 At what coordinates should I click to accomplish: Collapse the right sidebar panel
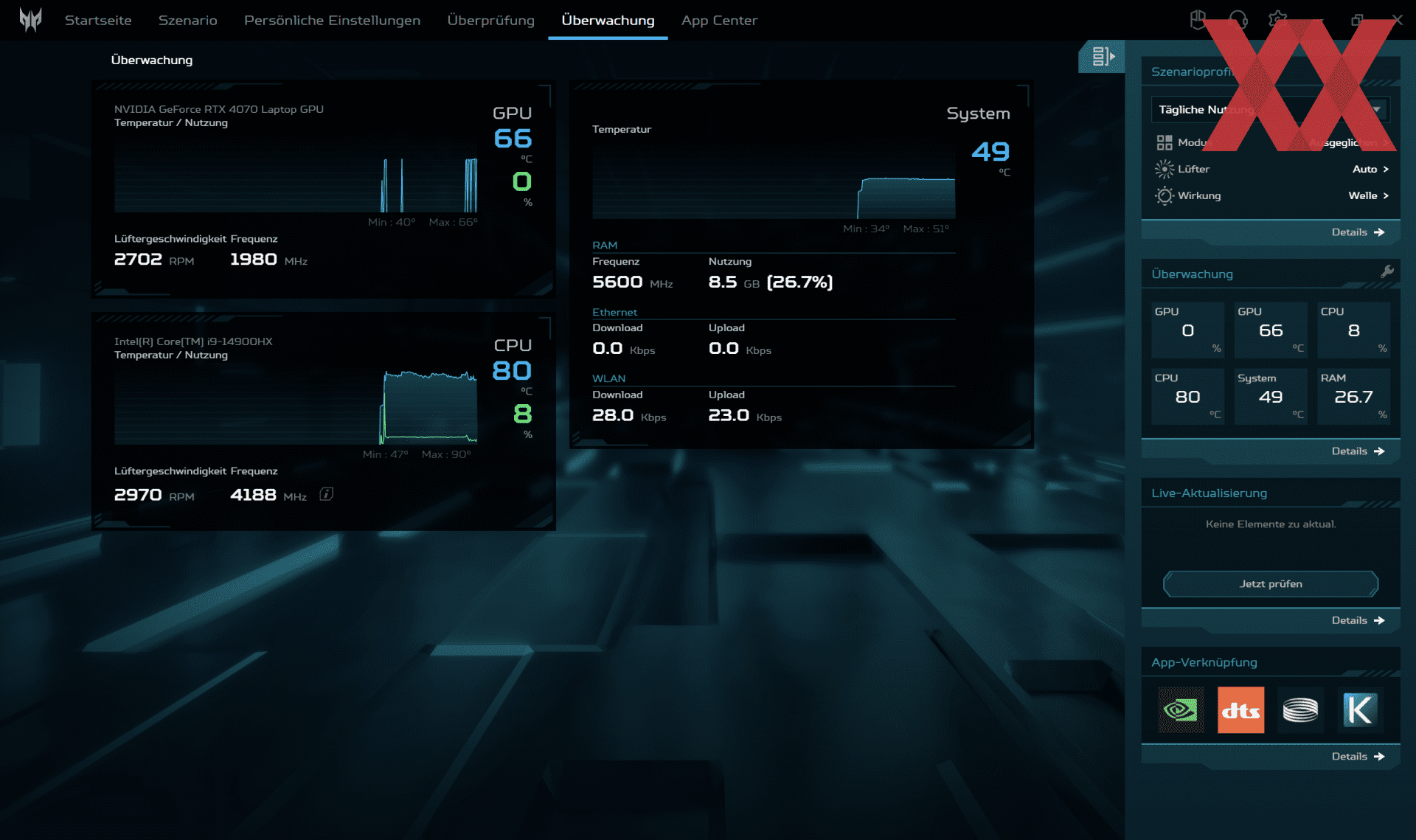1103,56
